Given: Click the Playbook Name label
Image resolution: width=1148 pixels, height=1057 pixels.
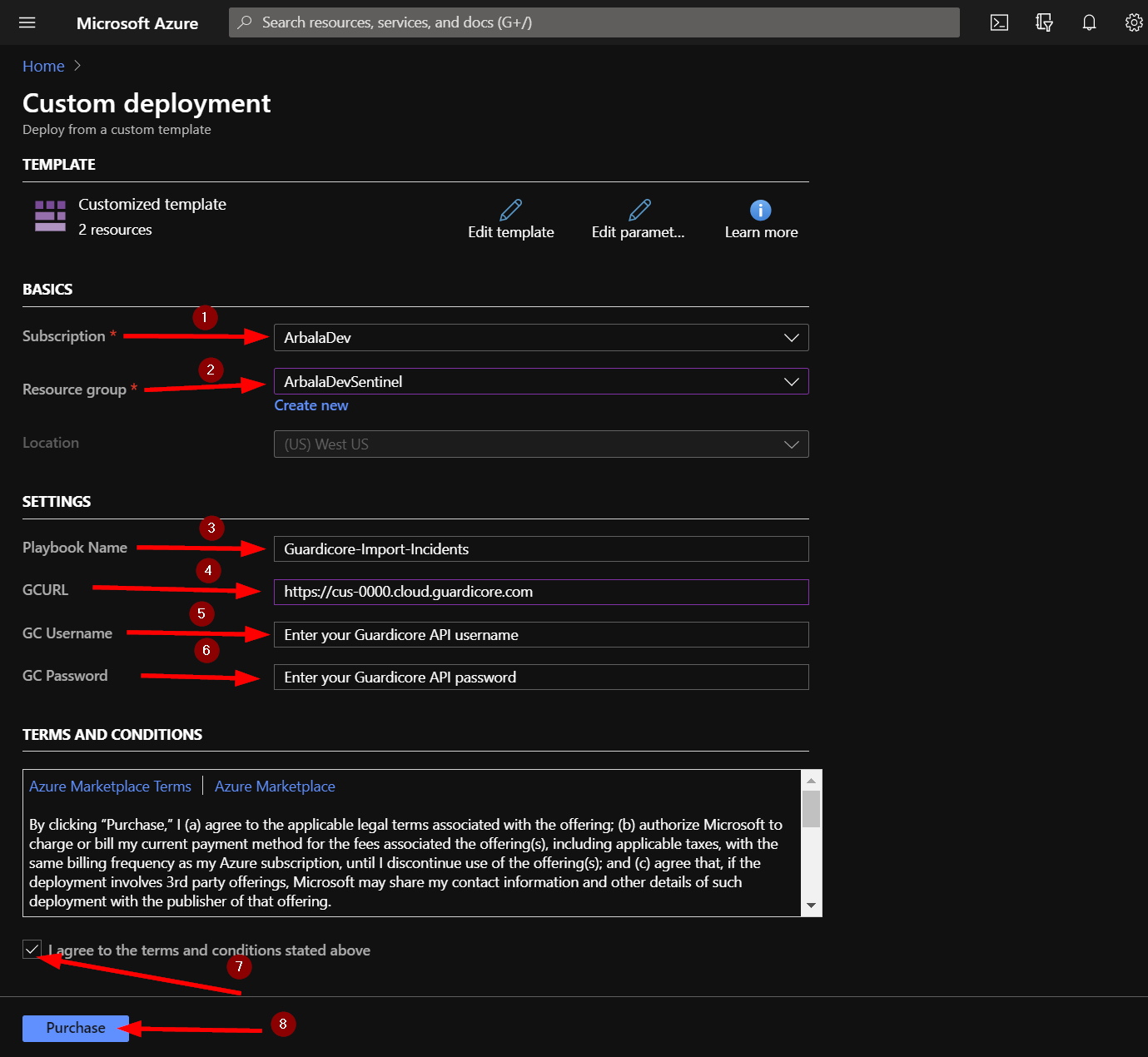Looking at the screenshot, I should (x=75, y=548).
